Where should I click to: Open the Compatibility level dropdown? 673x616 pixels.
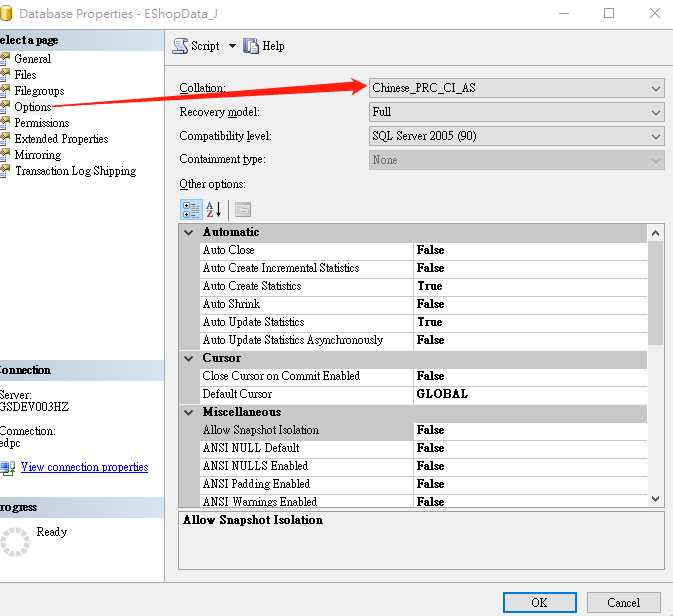click(517, 136)
